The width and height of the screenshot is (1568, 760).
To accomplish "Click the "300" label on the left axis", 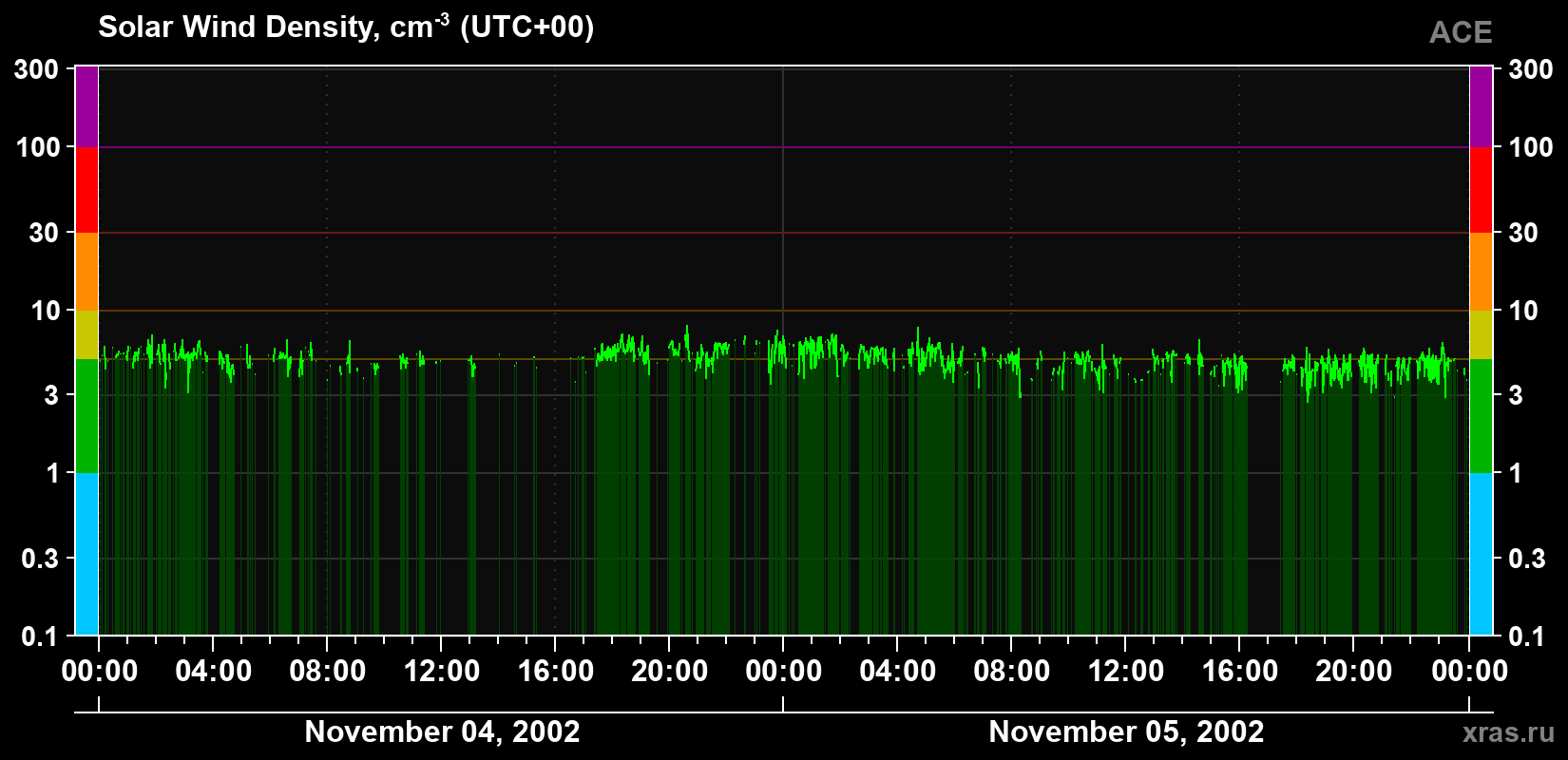I will click(37, 68).
